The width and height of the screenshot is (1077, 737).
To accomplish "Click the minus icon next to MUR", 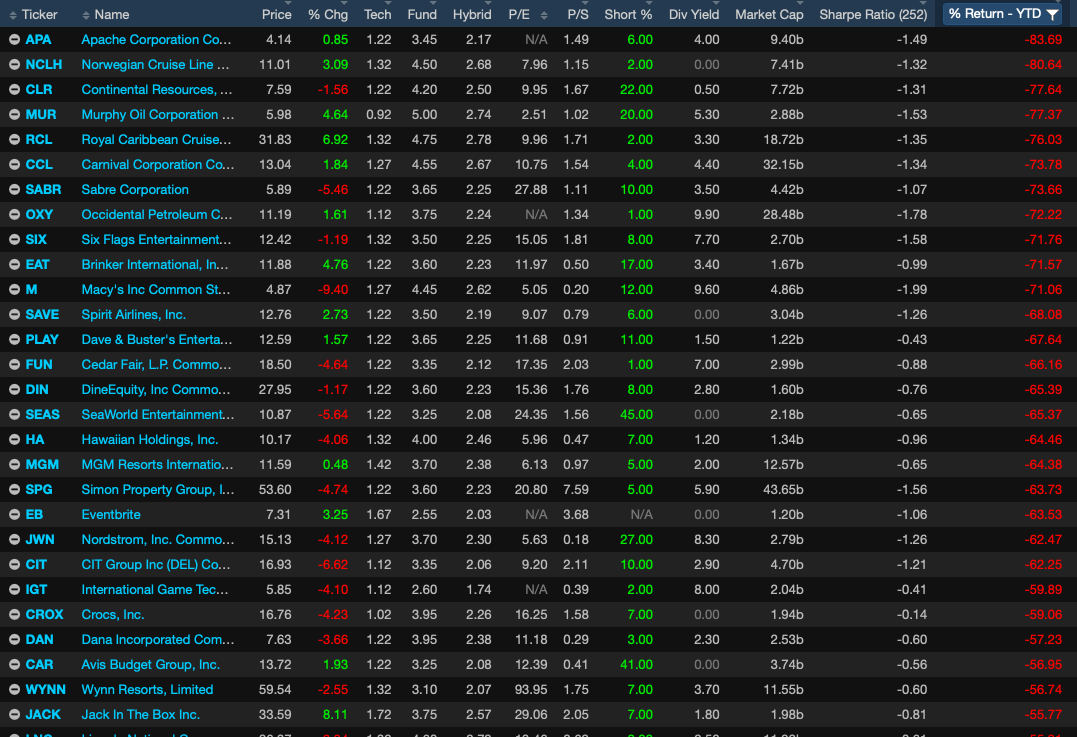I will tap(14, 115).
